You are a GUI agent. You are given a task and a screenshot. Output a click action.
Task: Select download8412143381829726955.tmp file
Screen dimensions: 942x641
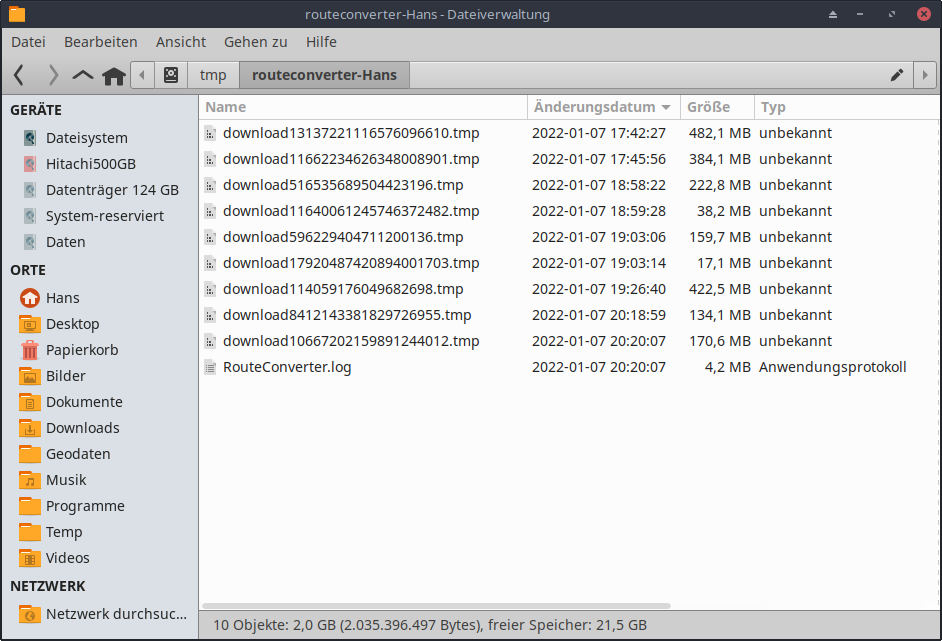click(x=347, y=315)
